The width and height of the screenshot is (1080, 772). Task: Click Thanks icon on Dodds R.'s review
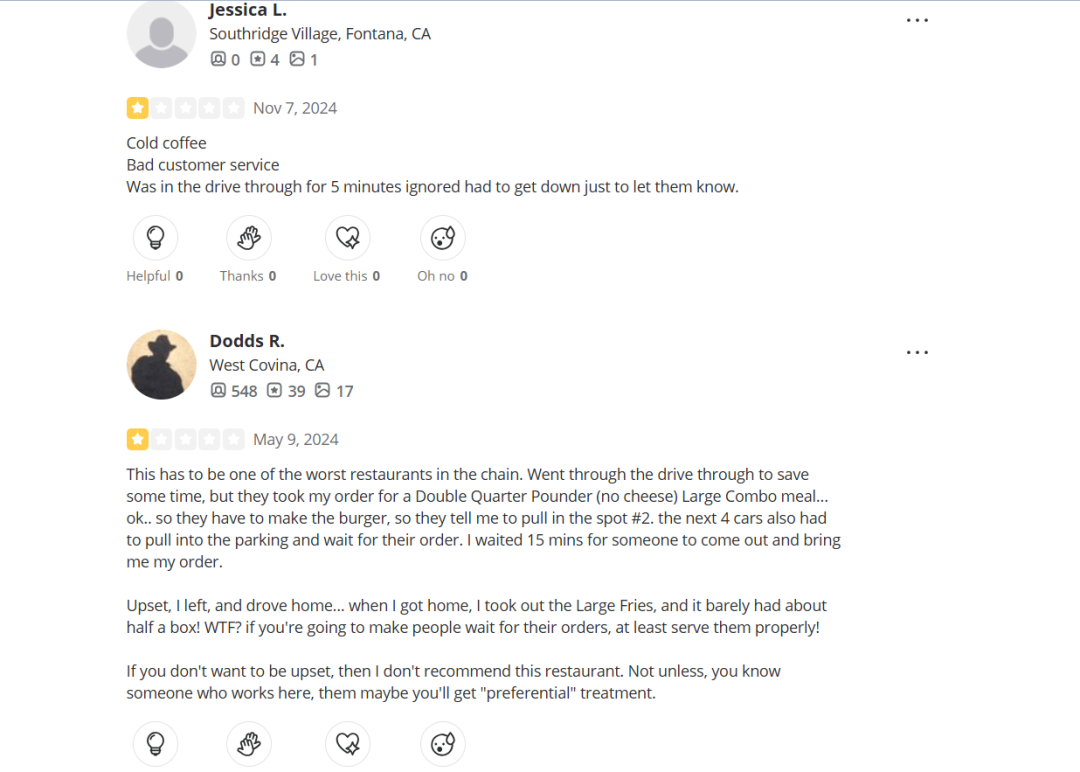pyautogui.click(x=248, y=744)
